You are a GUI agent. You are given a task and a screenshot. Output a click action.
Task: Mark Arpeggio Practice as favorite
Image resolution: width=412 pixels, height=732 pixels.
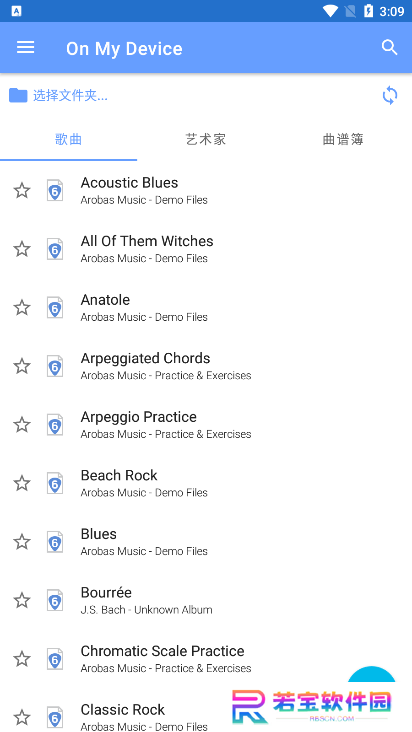point(21,425)
